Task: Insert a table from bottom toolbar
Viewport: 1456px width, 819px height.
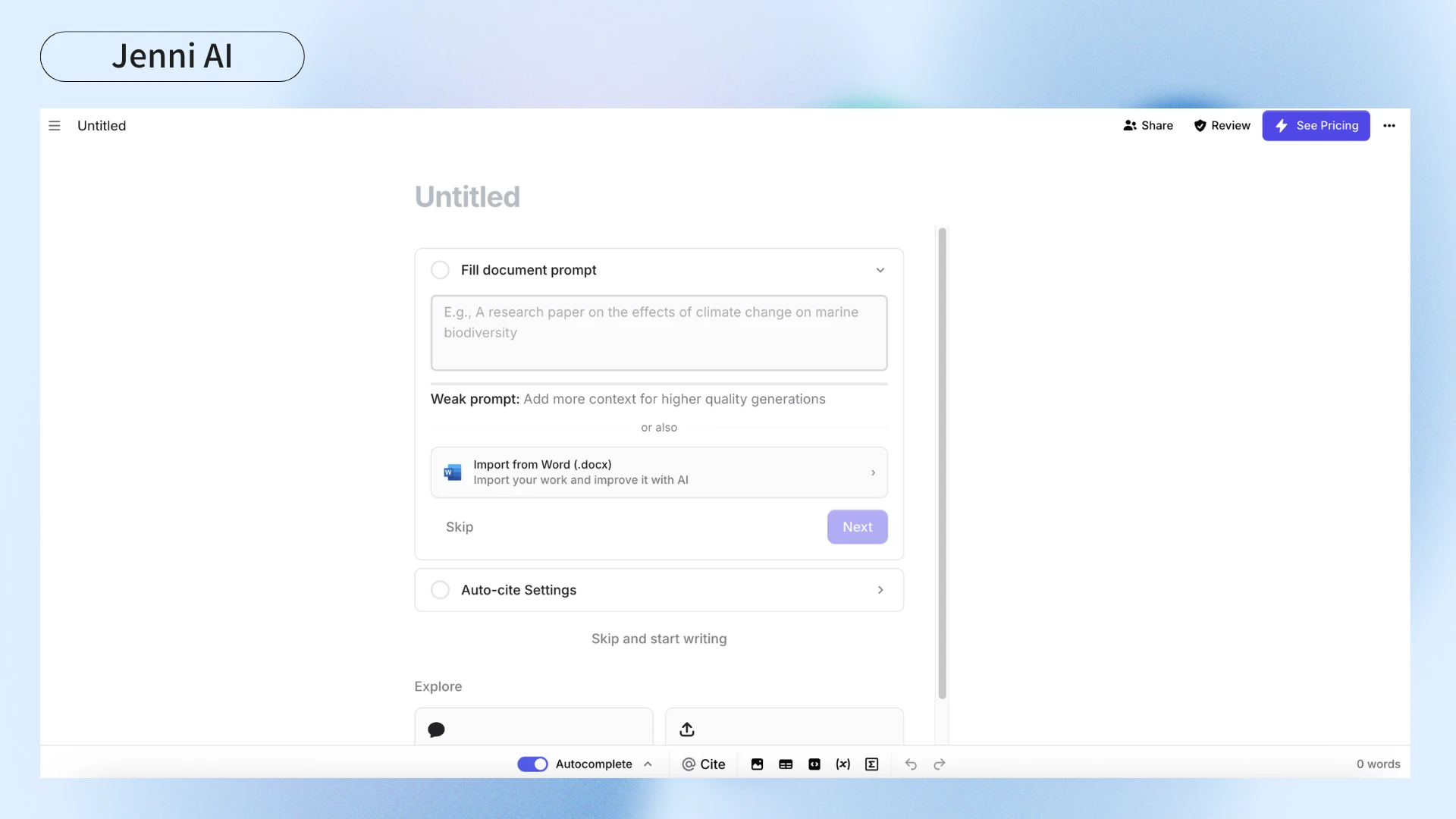Action: click(x=786, y=764)
